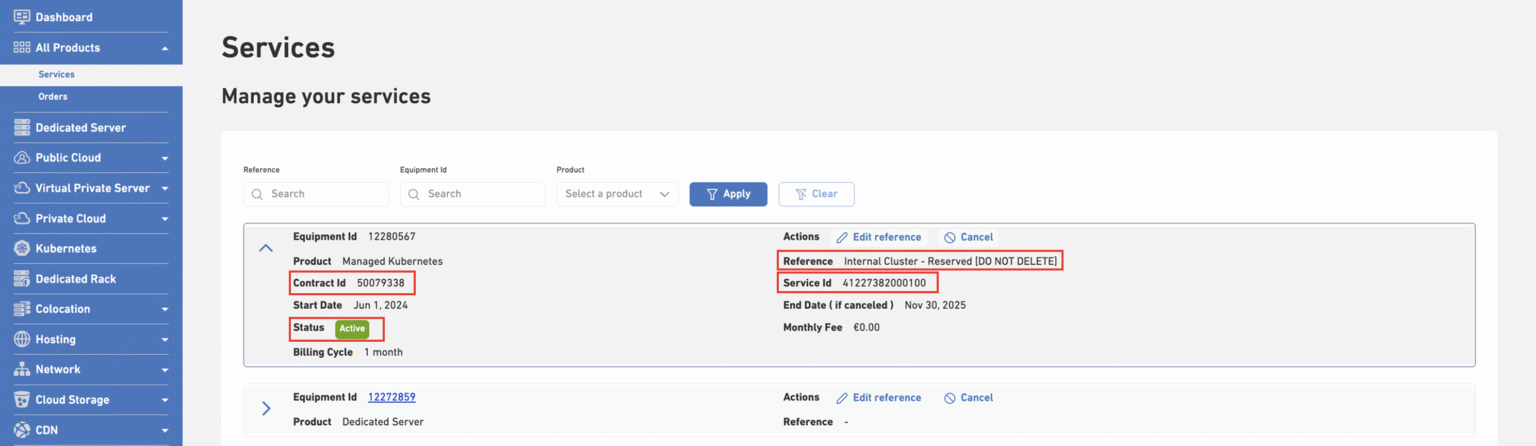Click cancel circle icon for equipment 12280567
Image resolution: width=1536 pixels, height=446 pixels.
click(x=949, y=238)
